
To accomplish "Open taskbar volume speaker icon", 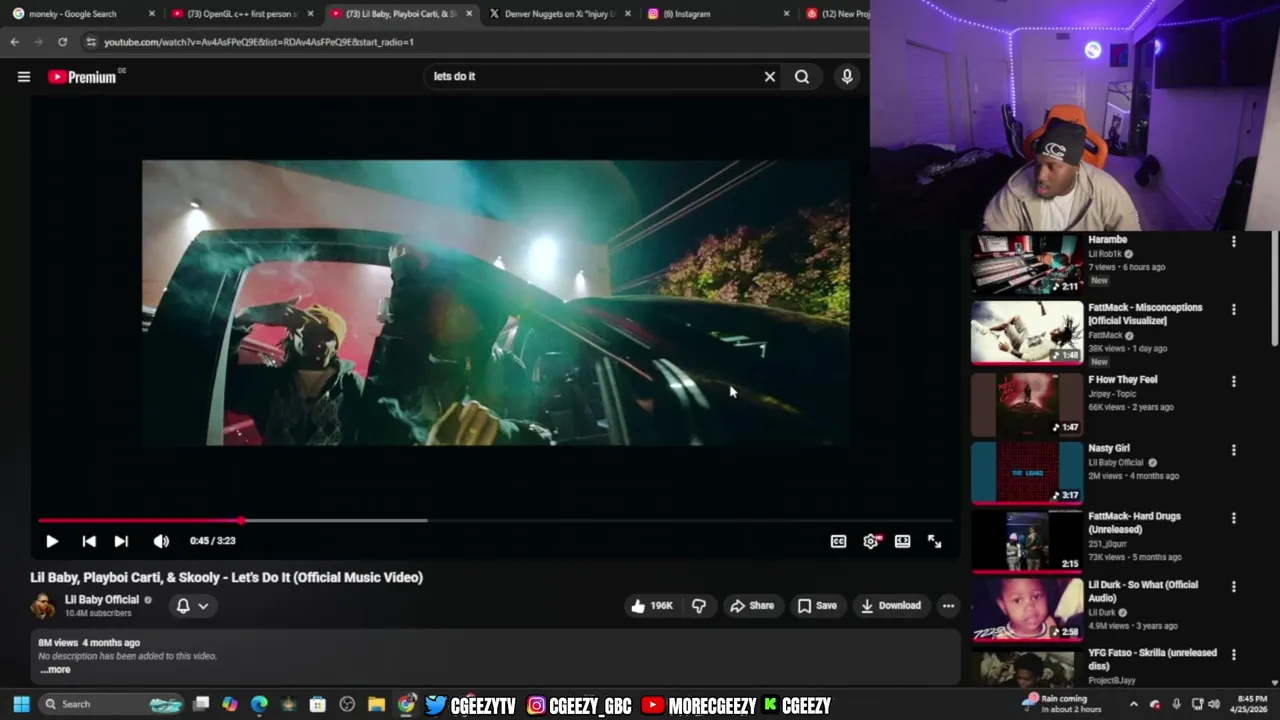I will (1213, 704).
